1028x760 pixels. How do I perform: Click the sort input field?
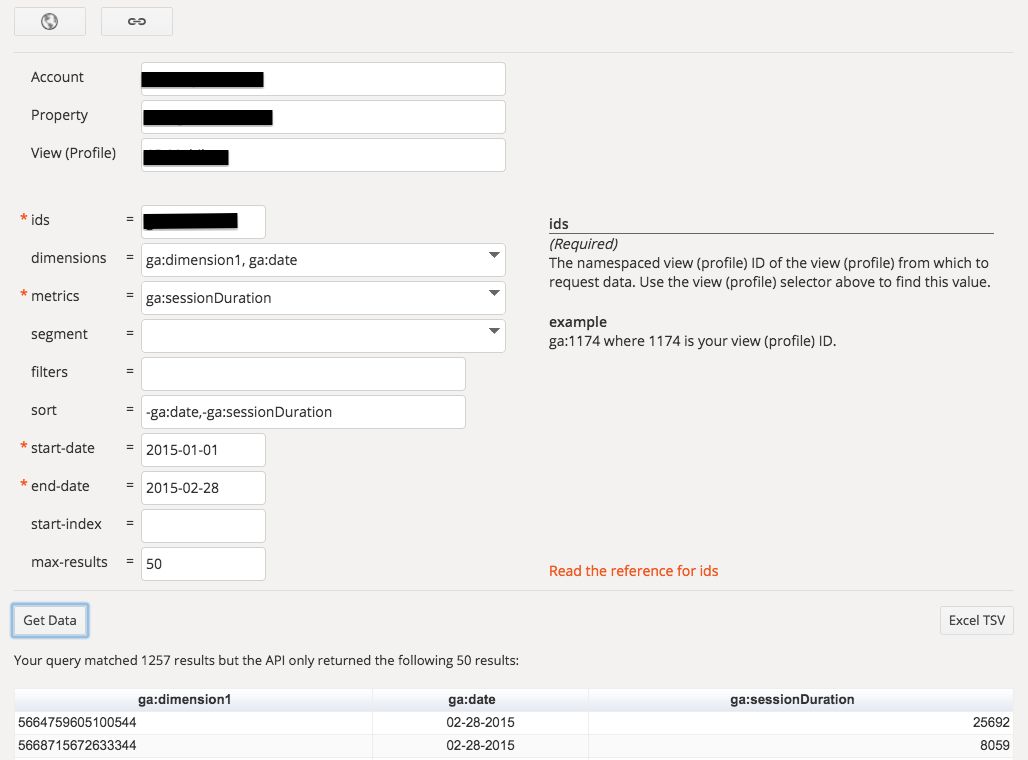(x=303, y=411)
